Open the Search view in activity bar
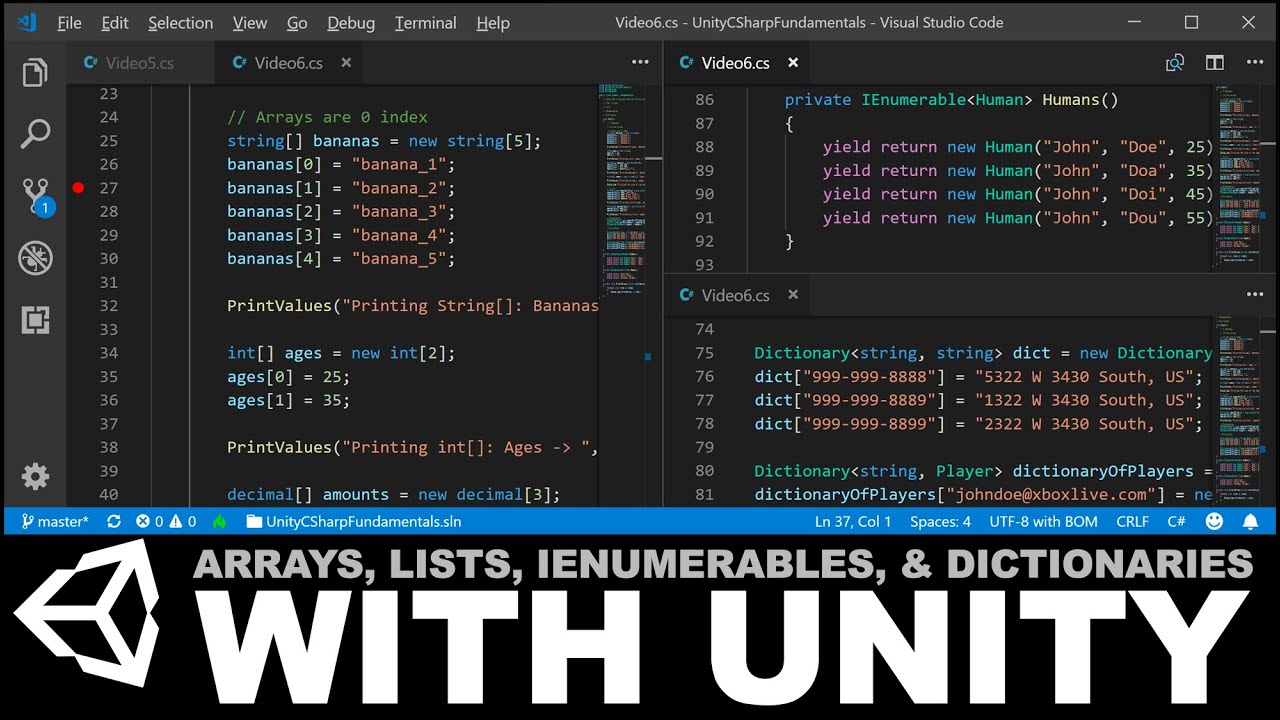This screenshot has width=1280, height=720. pyautogui.click(x=35, y=134)
